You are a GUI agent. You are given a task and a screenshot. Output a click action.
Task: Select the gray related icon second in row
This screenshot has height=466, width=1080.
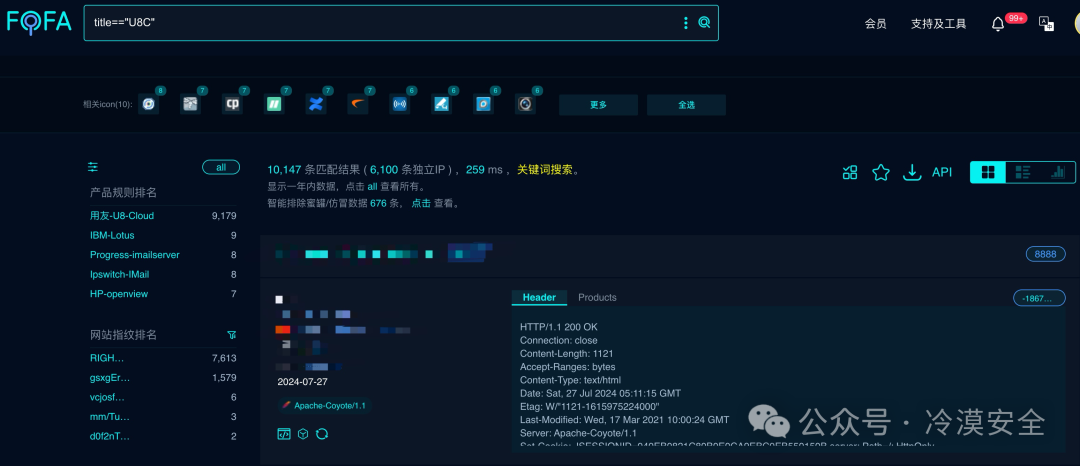pyautogui.click(x=190, y=105)
